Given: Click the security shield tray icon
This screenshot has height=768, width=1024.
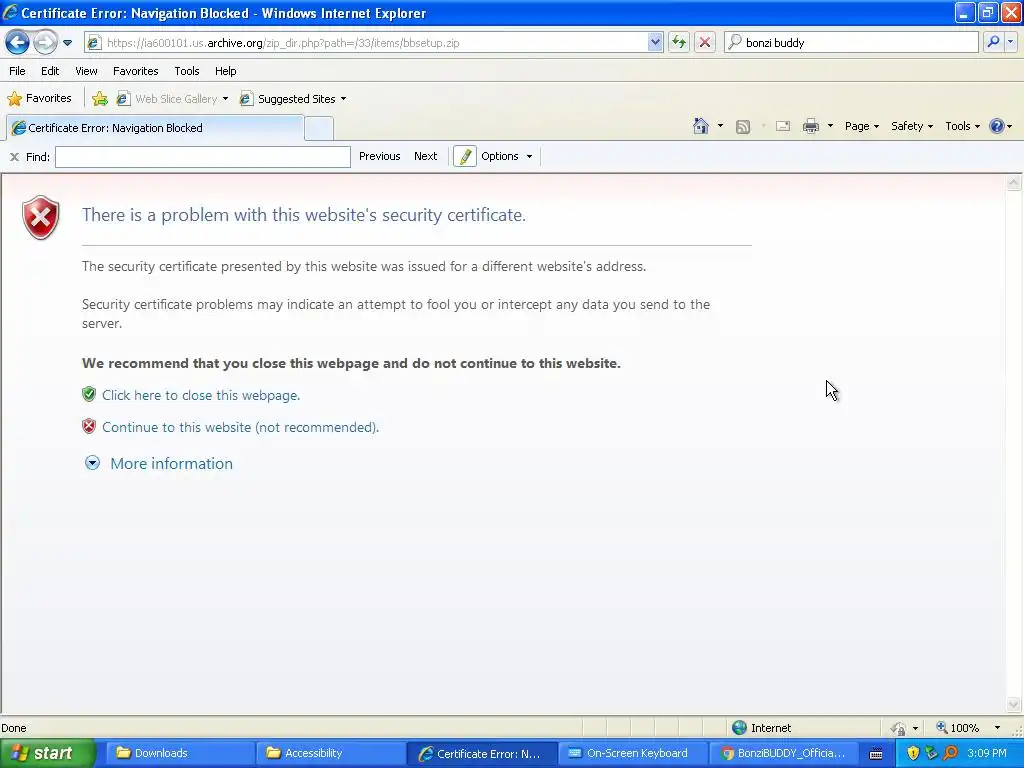Looking at the screenshot, I should coord(913,753).
